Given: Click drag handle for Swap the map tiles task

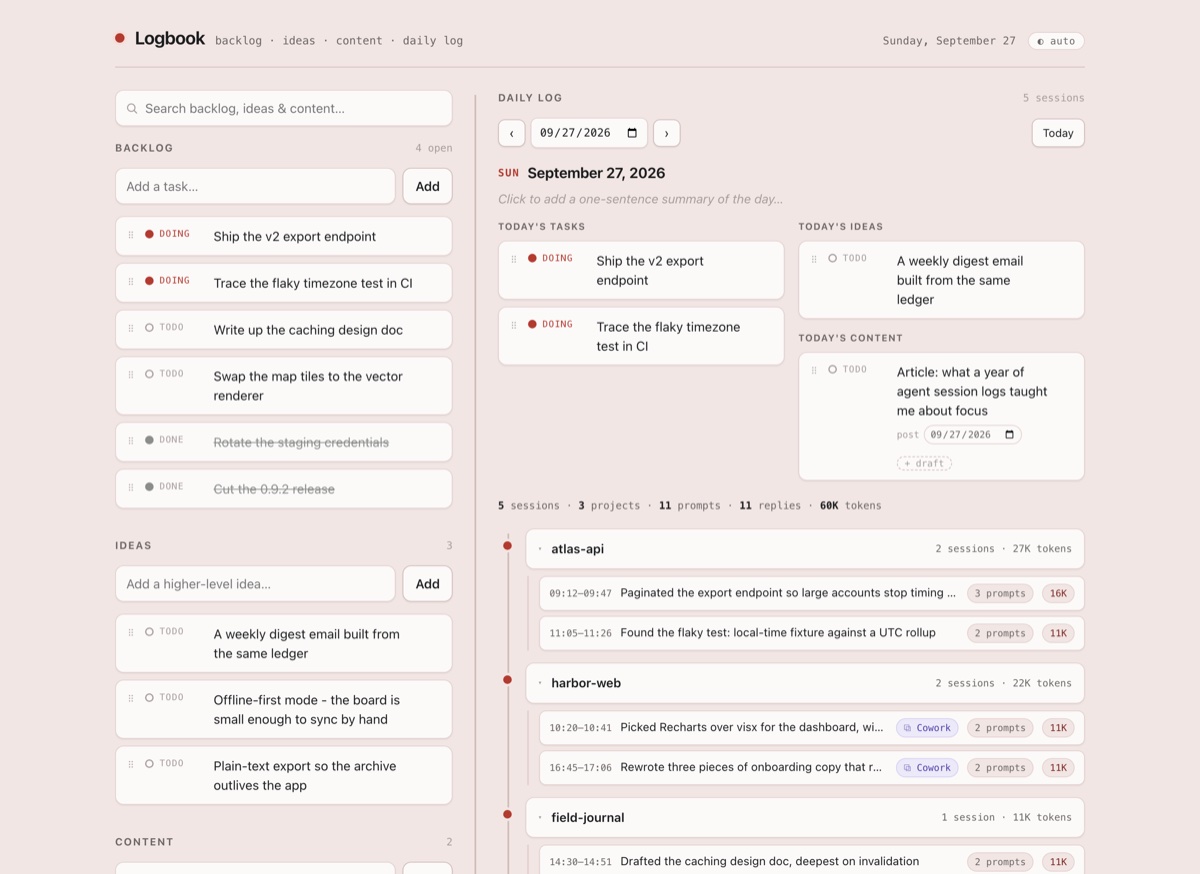Looking at the screenshot, I should [x=131, y=375].
